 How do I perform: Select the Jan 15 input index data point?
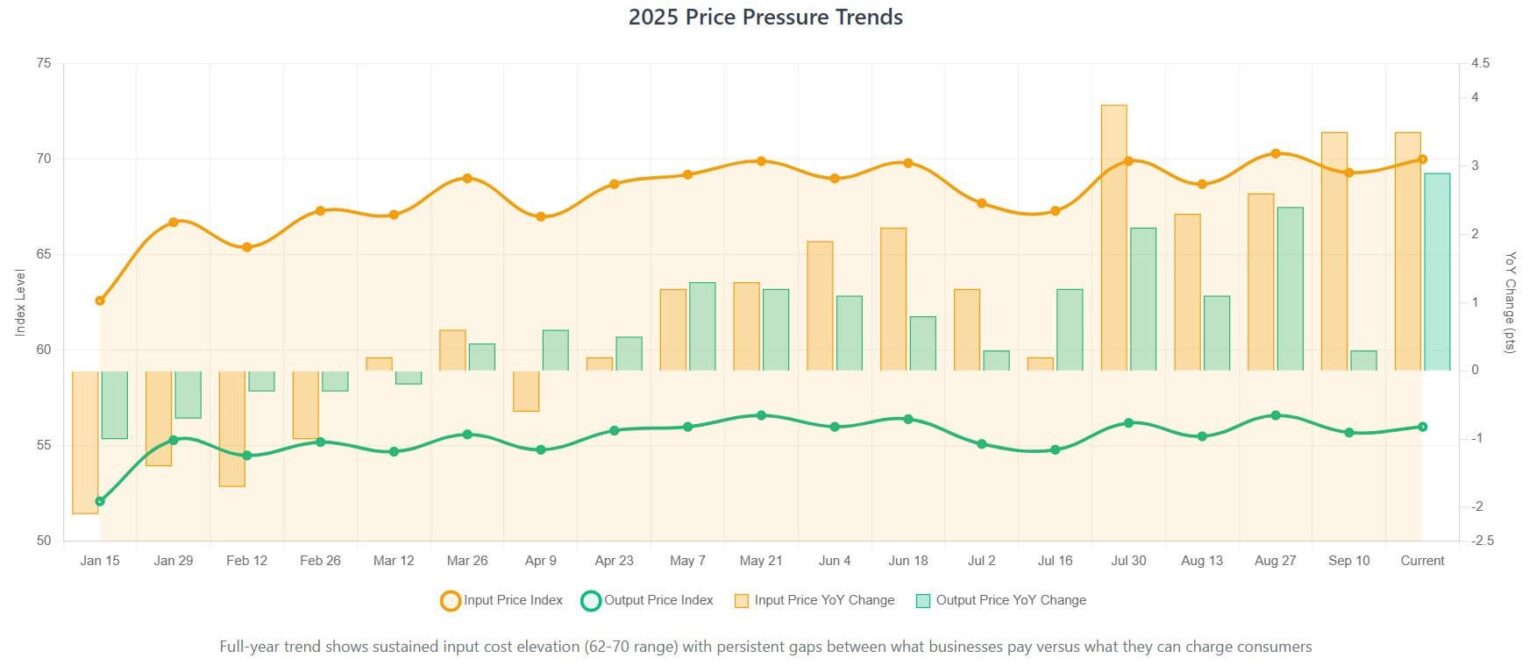pos(100,300)
